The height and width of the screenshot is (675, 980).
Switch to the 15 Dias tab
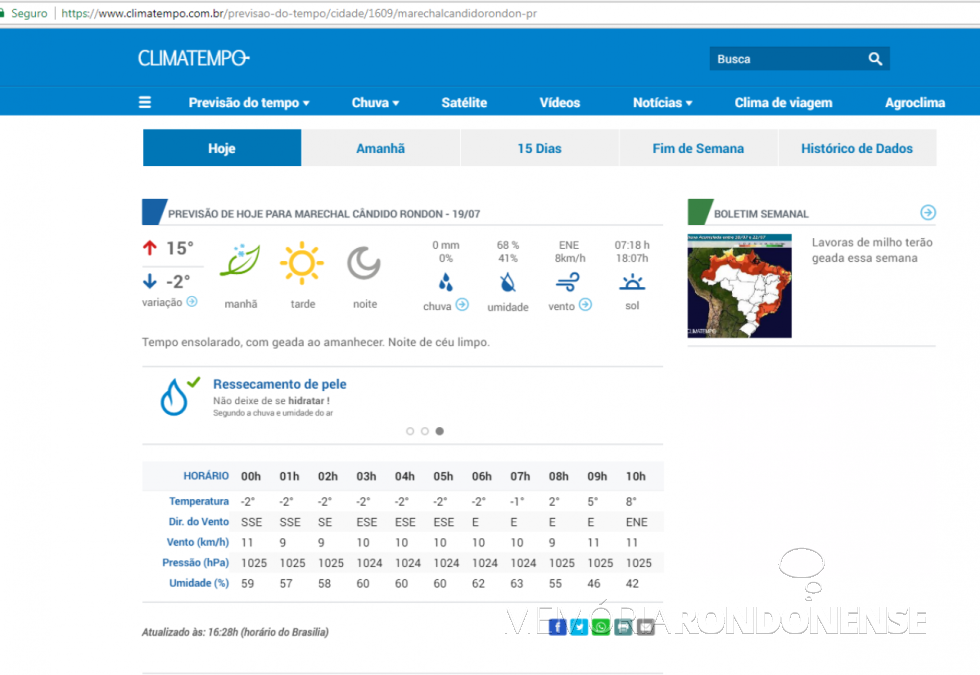(x=539, y=147)
